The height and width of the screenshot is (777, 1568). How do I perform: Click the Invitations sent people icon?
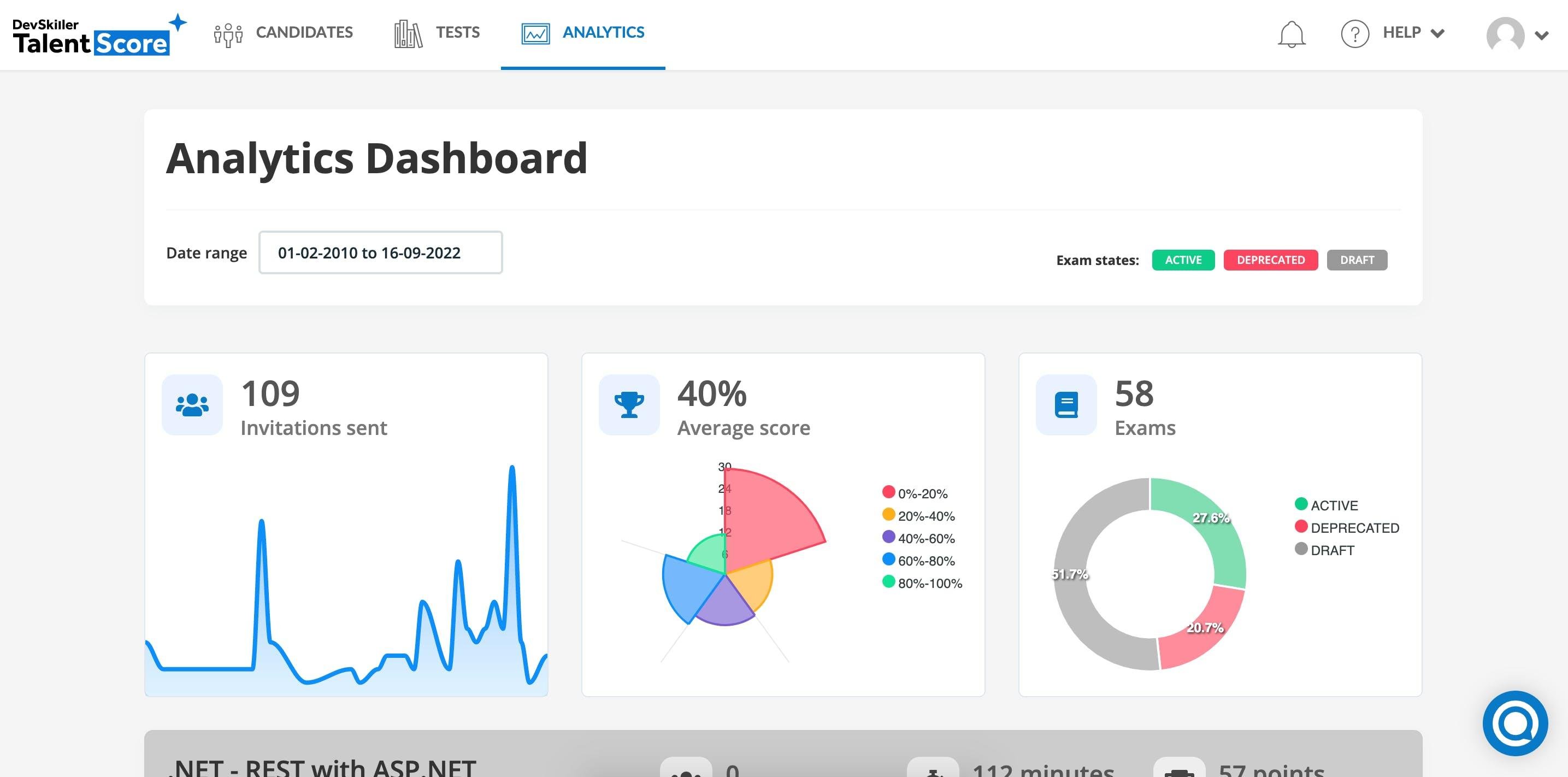coord(192,405)
